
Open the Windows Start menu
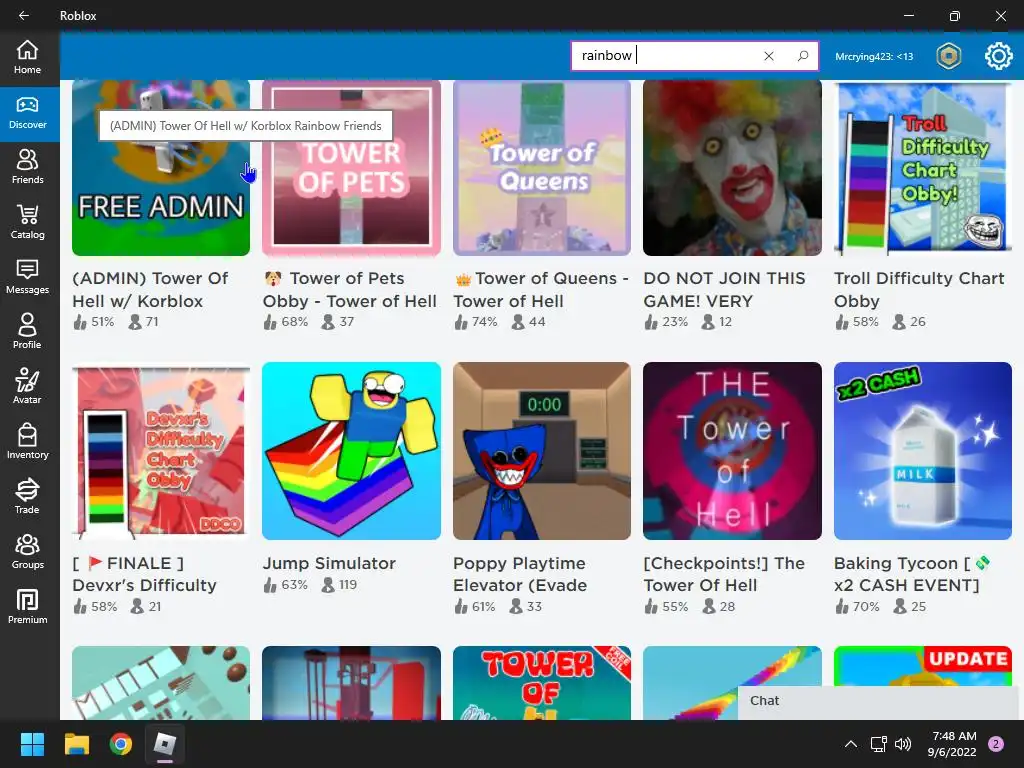coord(32,744)
